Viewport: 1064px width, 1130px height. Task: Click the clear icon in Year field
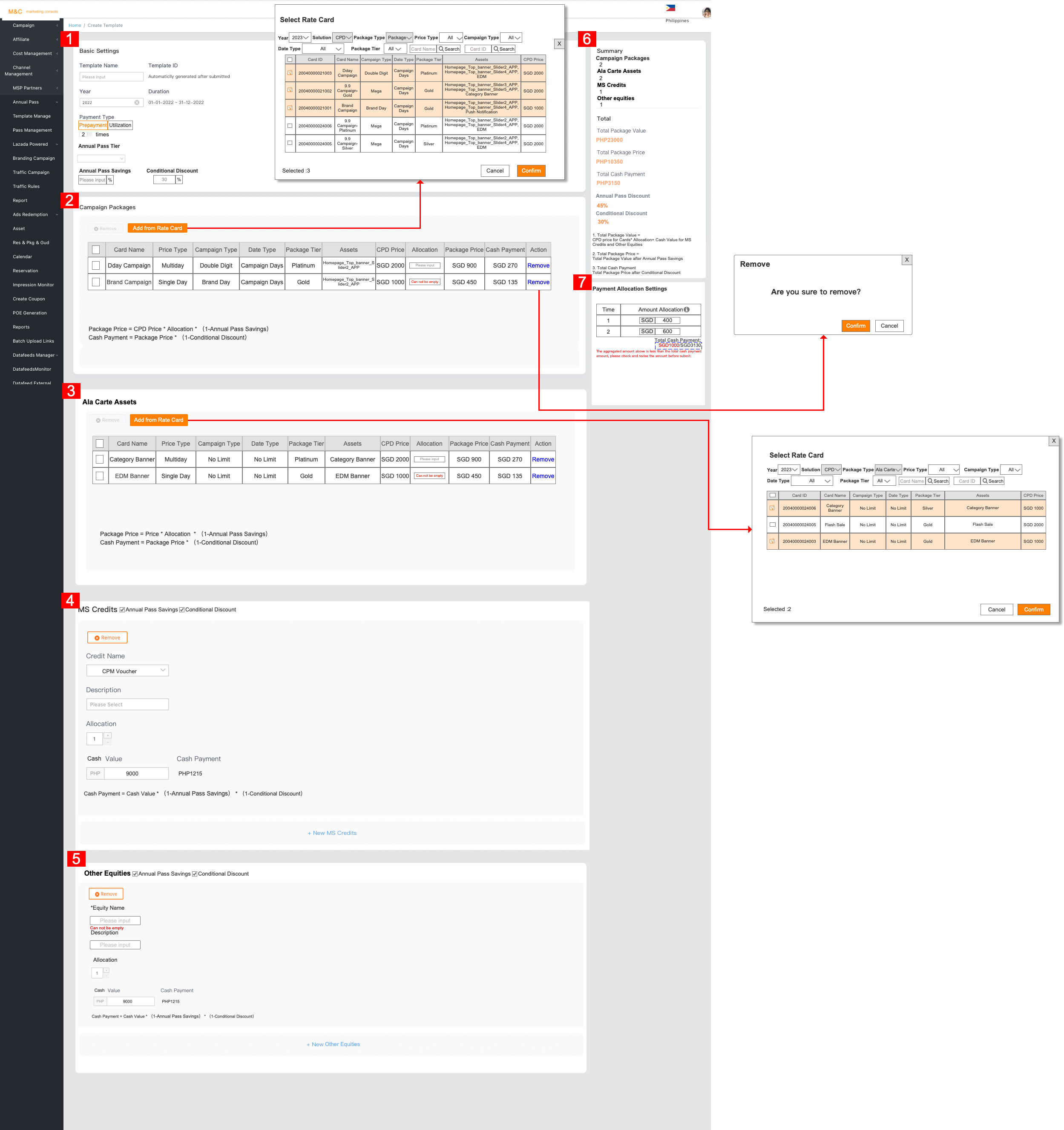point(137,103)
